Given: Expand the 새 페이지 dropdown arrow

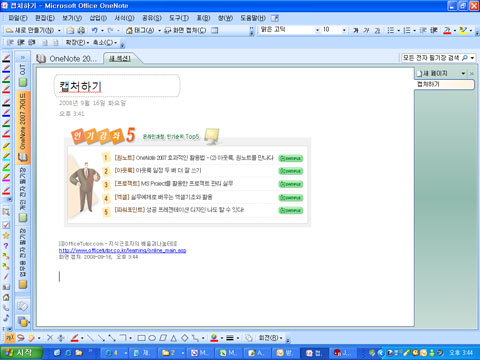Looking at the screenshot, I should tap(463, 73).
